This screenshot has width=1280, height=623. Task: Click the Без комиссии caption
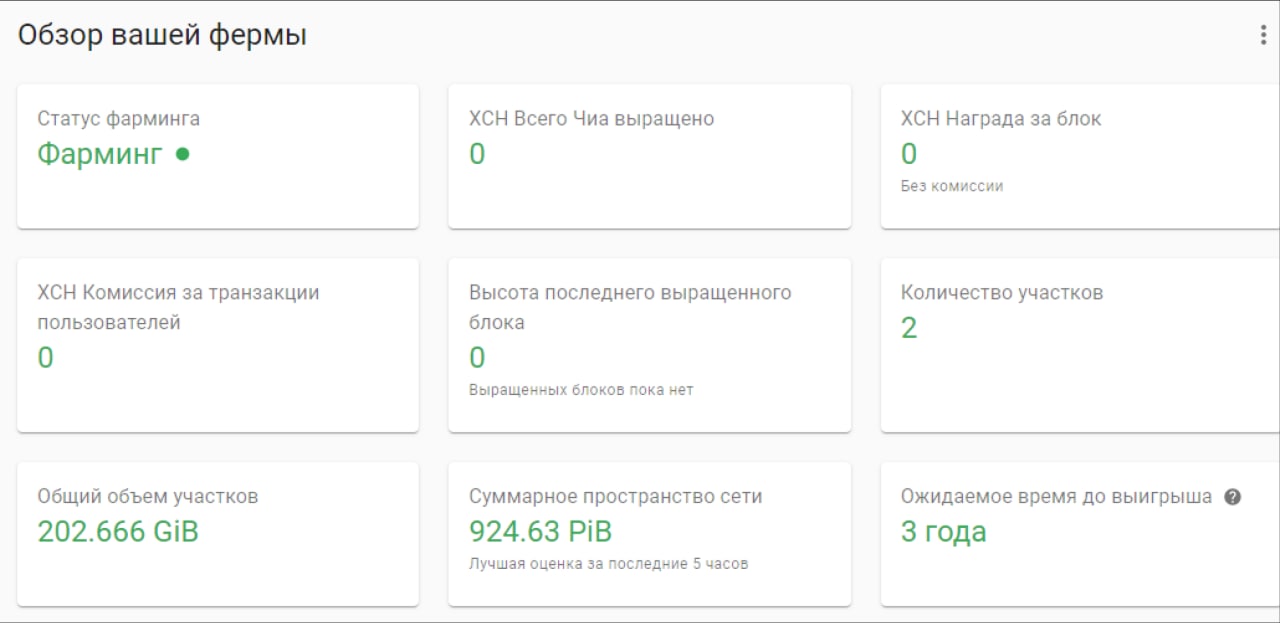click(x=952, y=186)
